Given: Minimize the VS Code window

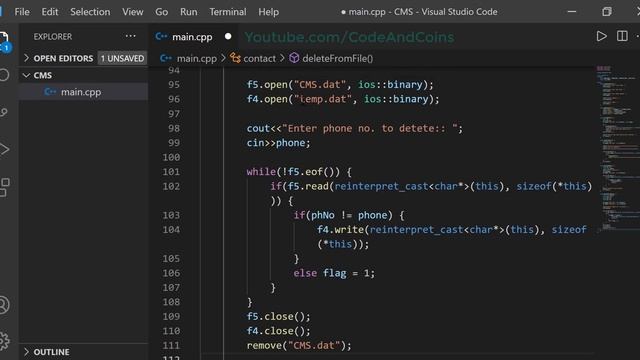Looking at the screenshot, I should click(572, 12).
